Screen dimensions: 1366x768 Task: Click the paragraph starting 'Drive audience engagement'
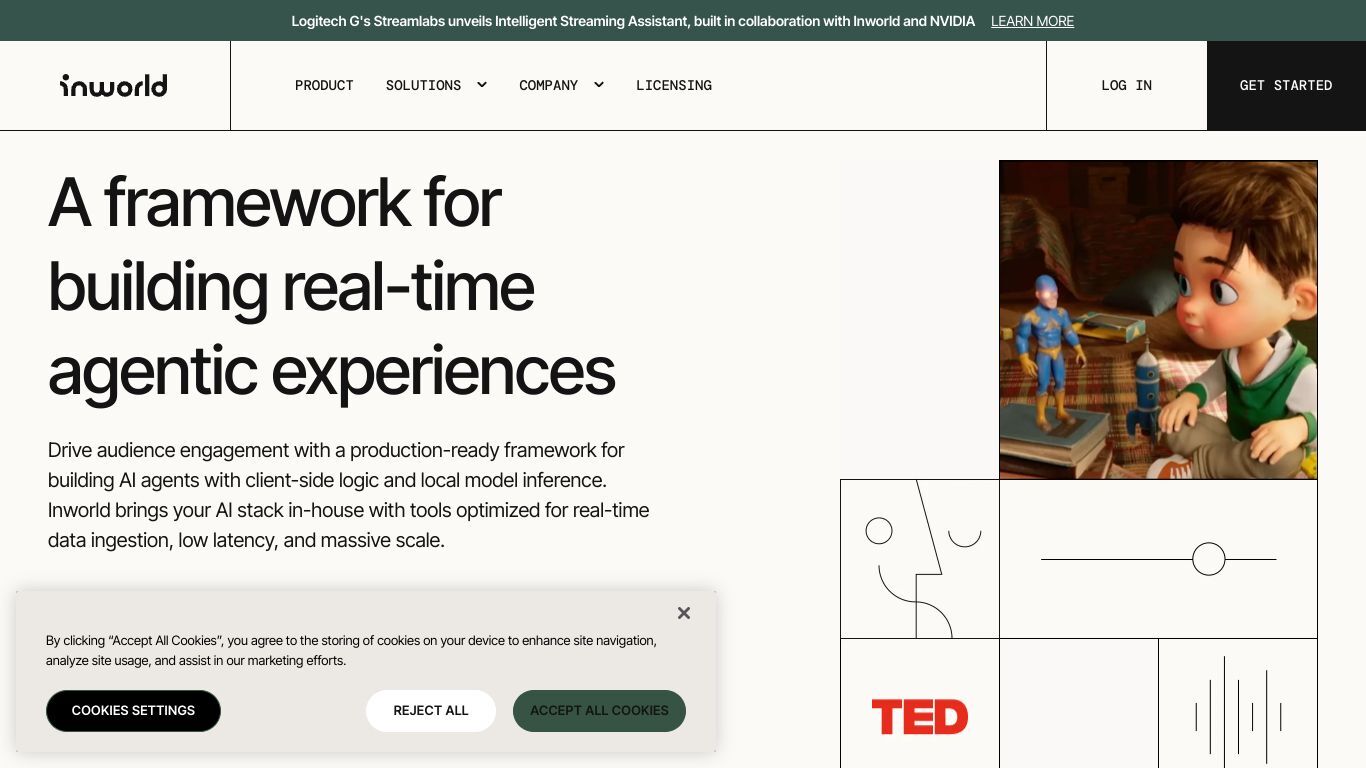point(349,495)
